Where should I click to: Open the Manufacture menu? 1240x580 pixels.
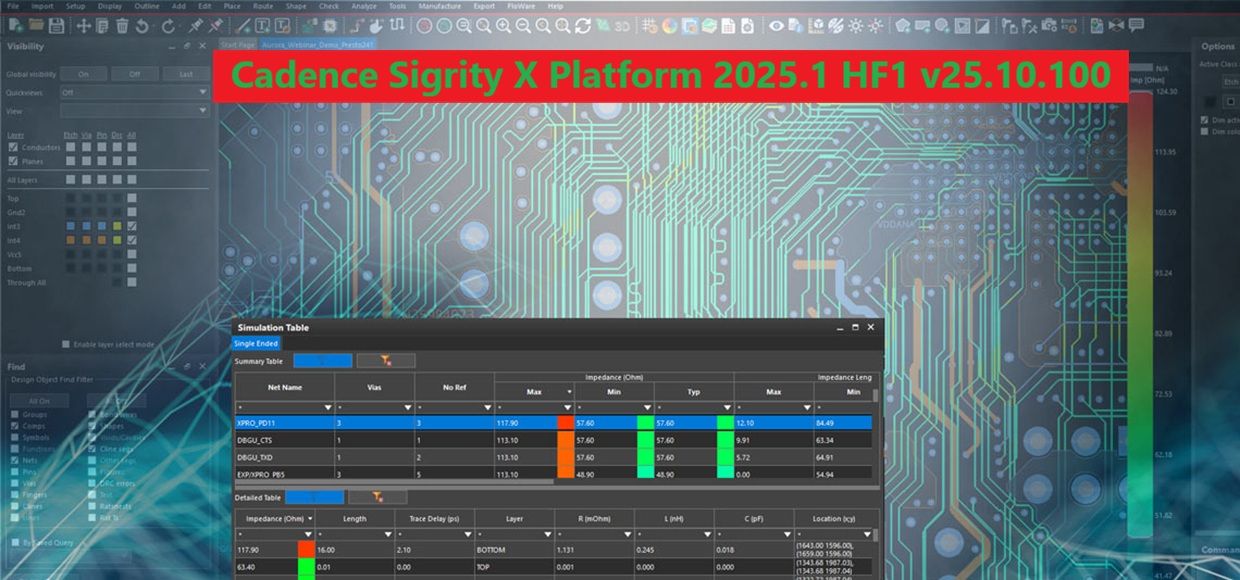(x=440, y=6)
